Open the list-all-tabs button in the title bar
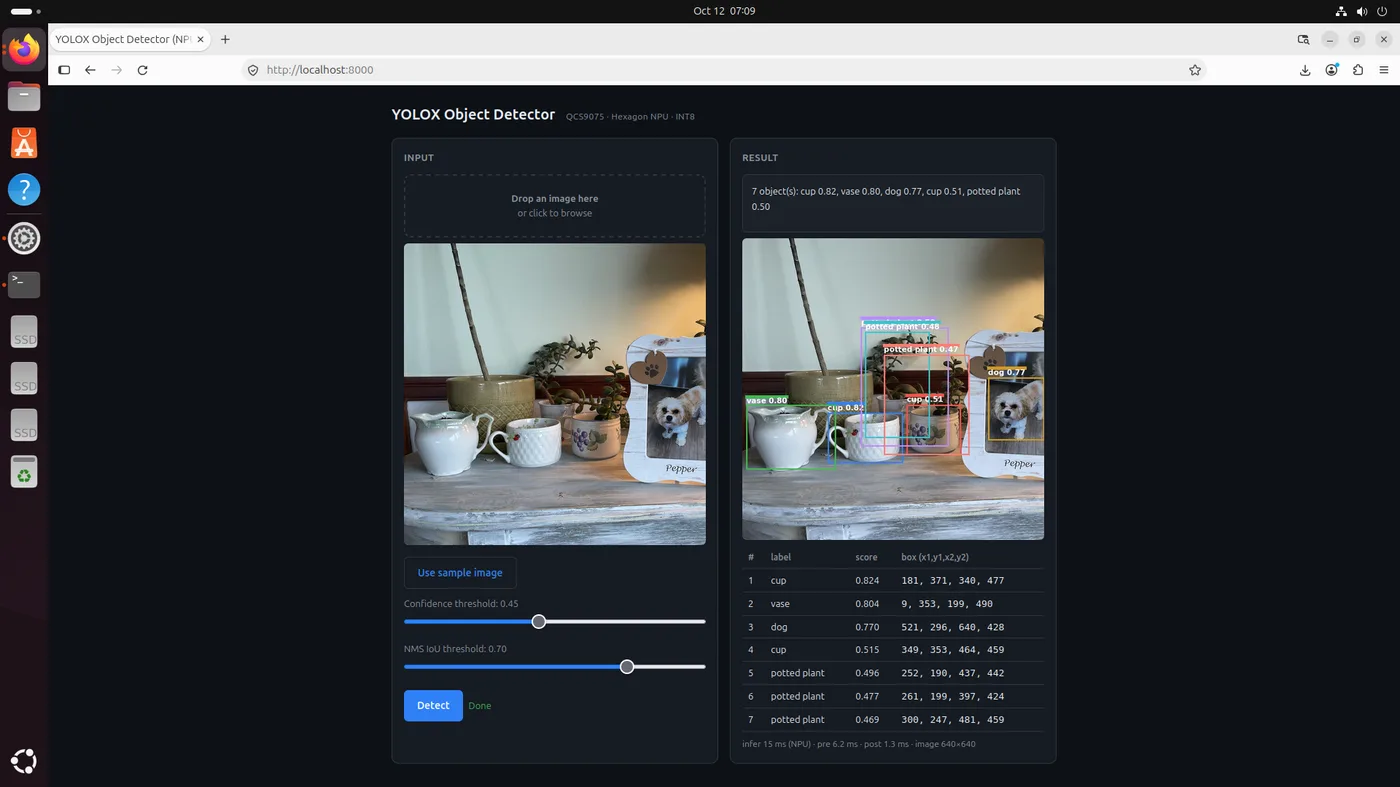Image resolution: width=1400 pixels, height=787 pixels. (x=1303, y=39)
